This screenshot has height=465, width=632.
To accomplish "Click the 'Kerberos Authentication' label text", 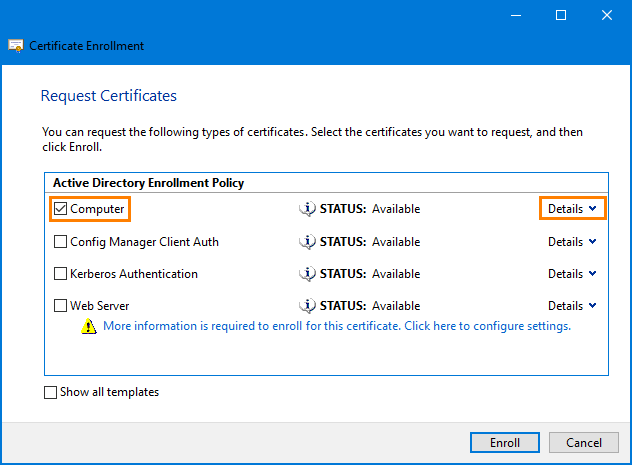I will 134,274.
